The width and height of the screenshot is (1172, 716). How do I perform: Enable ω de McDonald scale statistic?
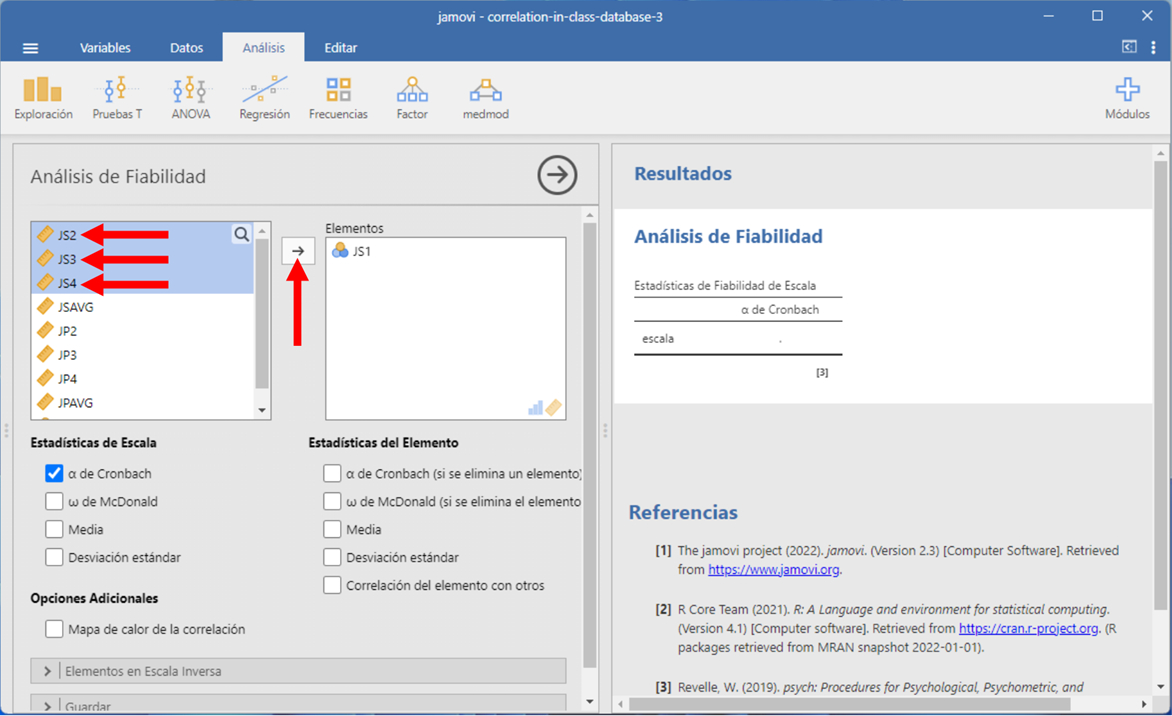click(54, 502)
